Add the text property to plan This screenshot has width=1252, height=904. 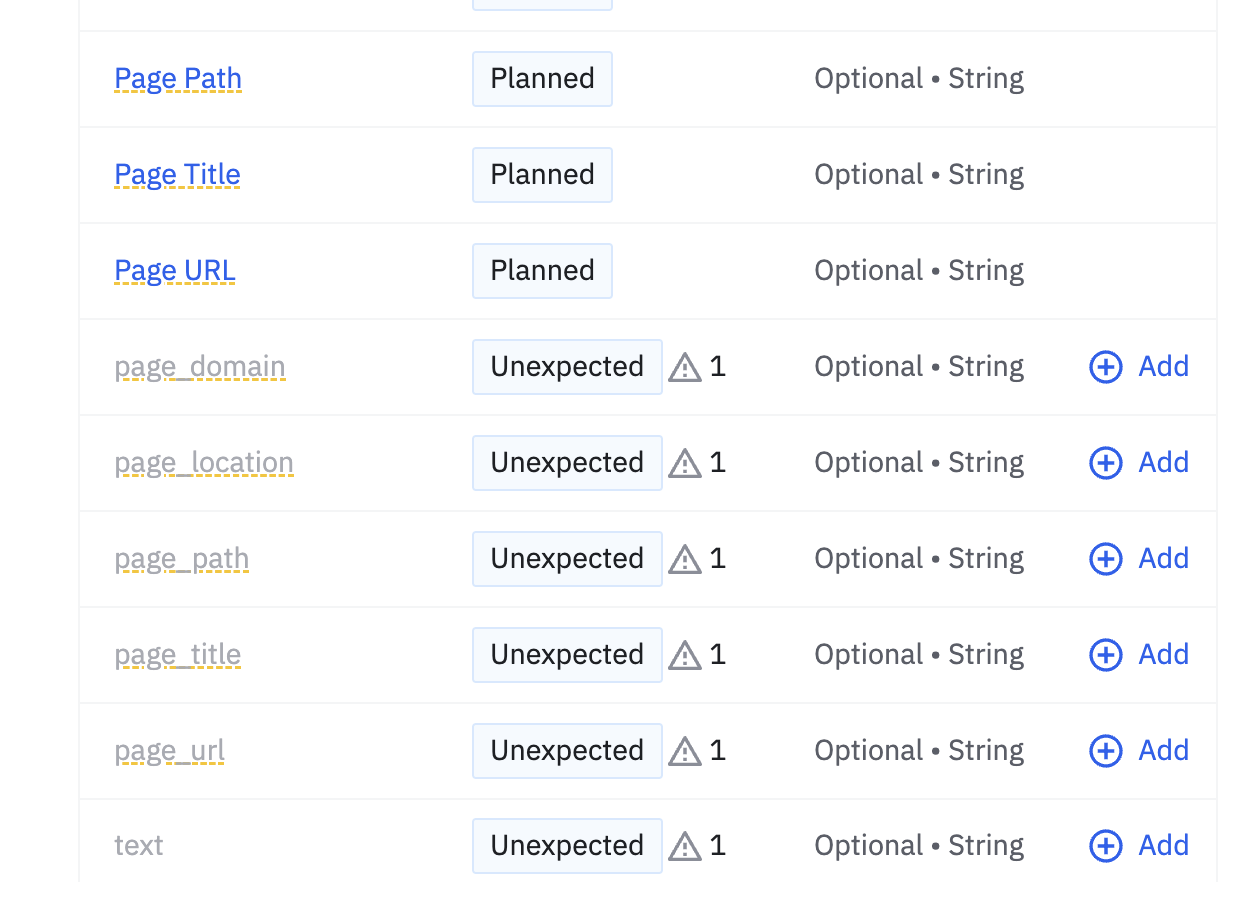click(1139, 846)
